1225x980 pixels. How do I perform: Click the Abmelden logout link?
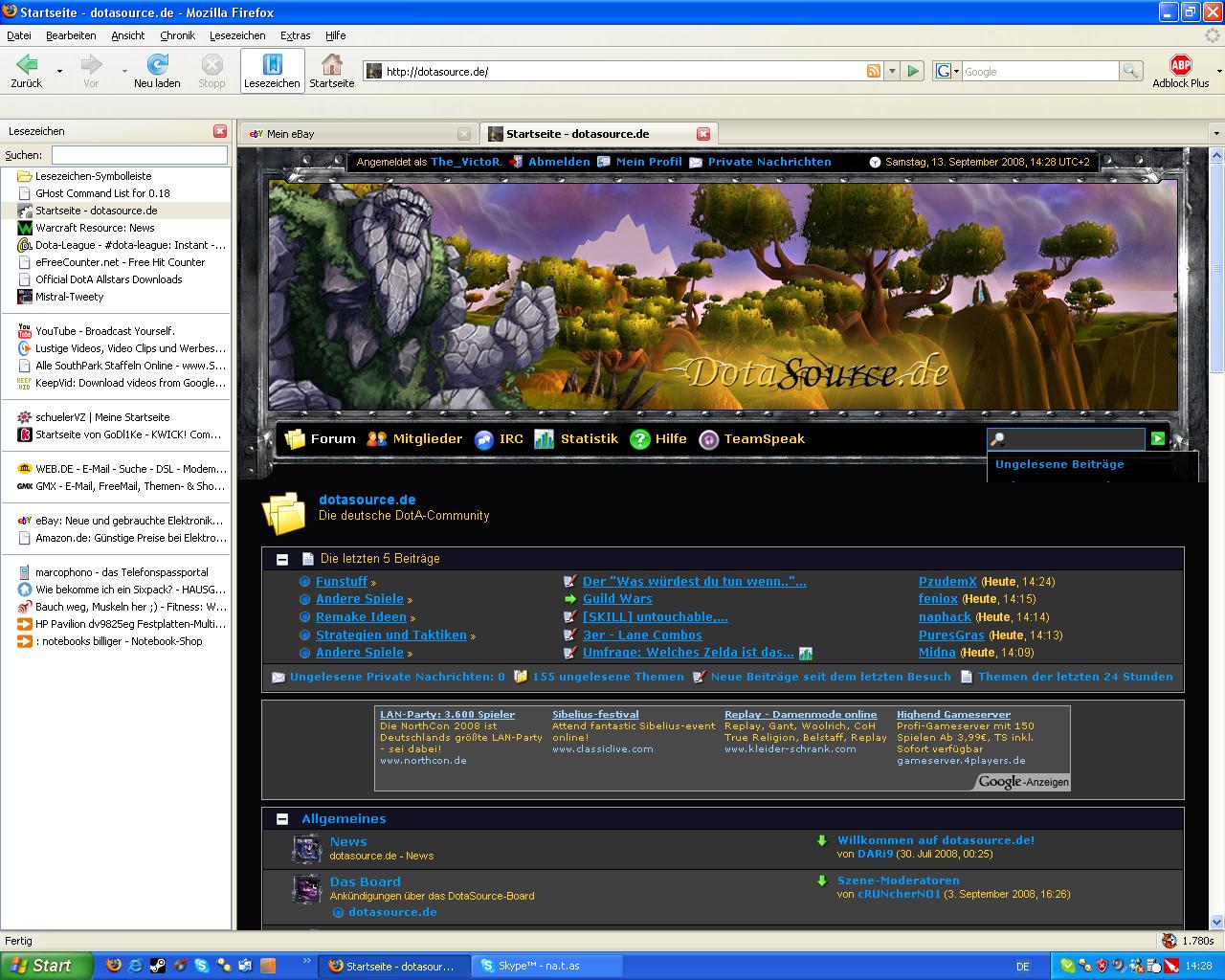pos(559,162)
